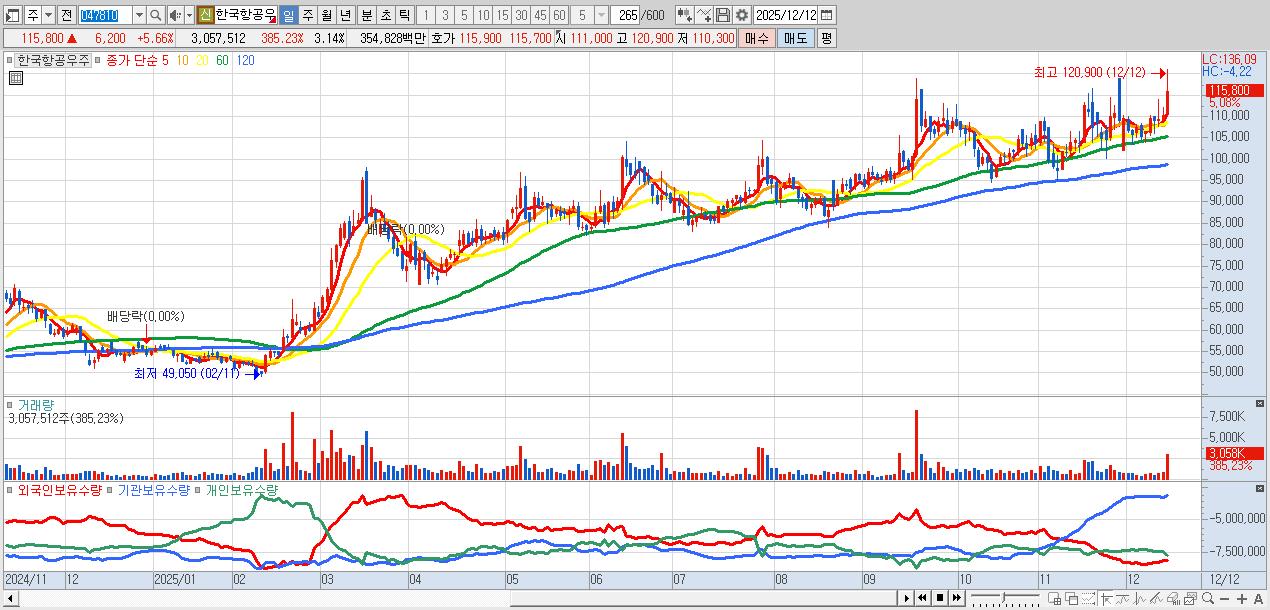
Task: Switch to 분 minute chart
Action: click(367, 15)
